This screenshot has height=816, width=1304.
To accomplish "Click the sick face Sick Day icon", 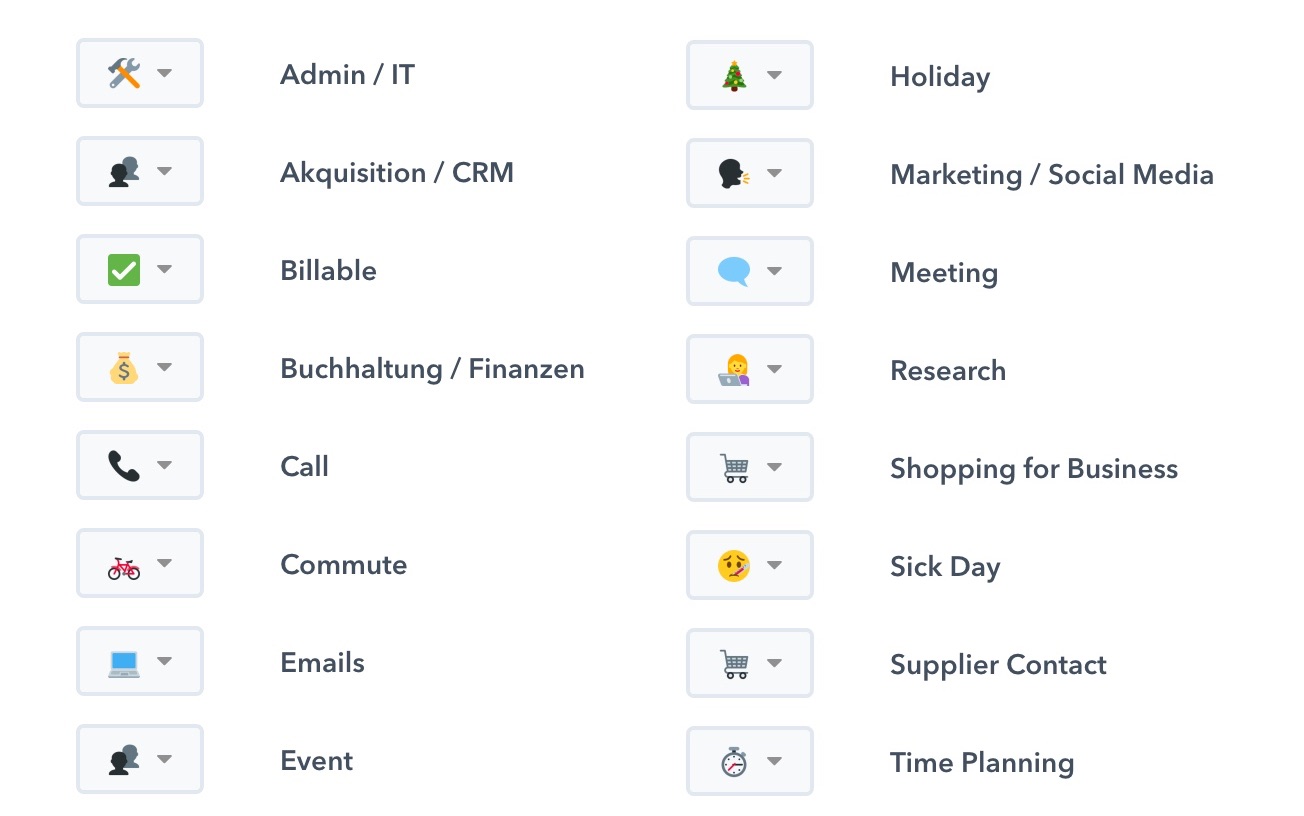I will pyautogui.click(x=734, y=565).
